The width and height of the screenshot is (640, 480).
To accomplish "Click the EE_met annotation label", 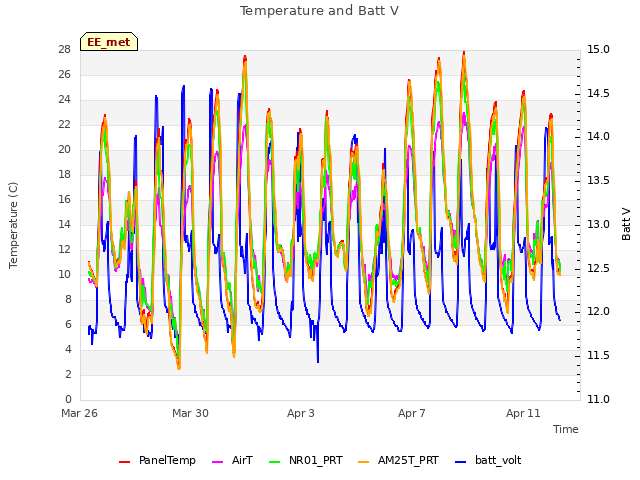I will pos(109,42).
